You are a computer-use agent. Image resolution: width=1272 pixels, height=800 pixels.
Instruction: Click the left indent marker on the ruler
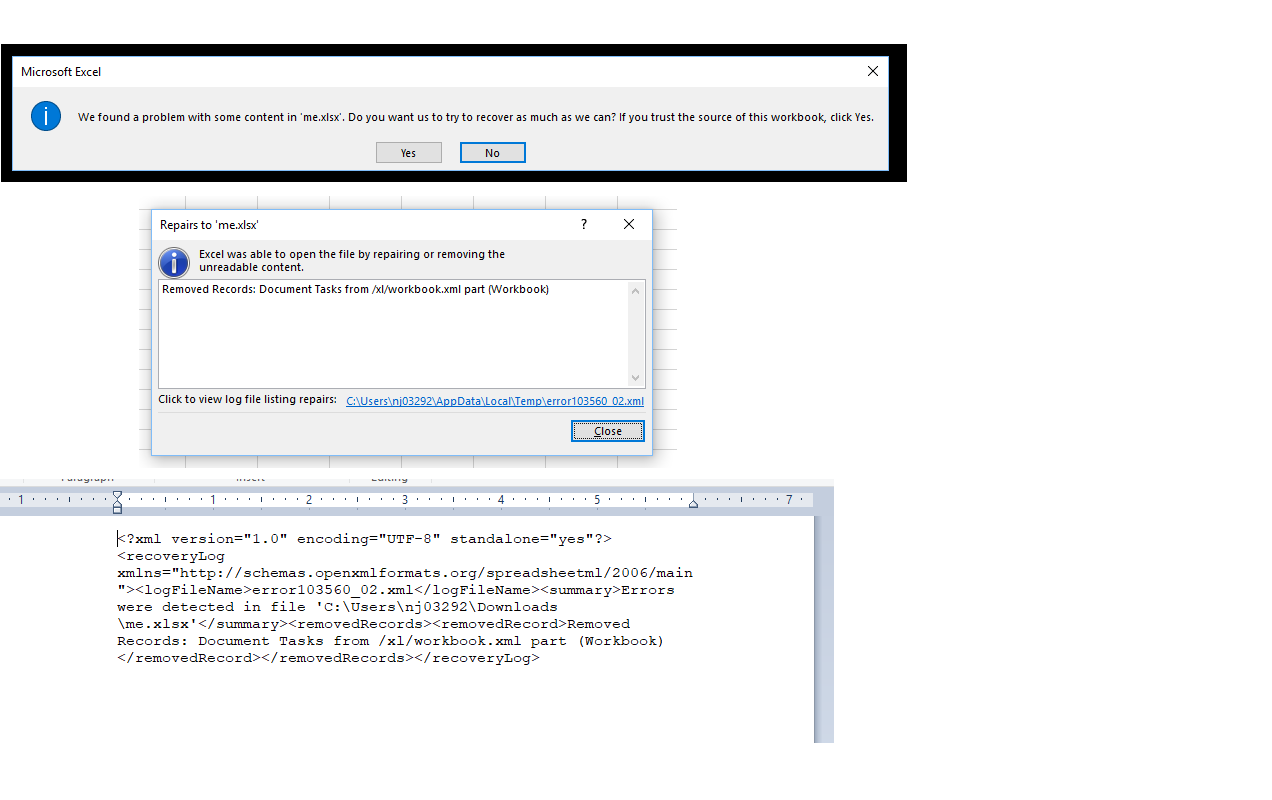click(117, 501)
